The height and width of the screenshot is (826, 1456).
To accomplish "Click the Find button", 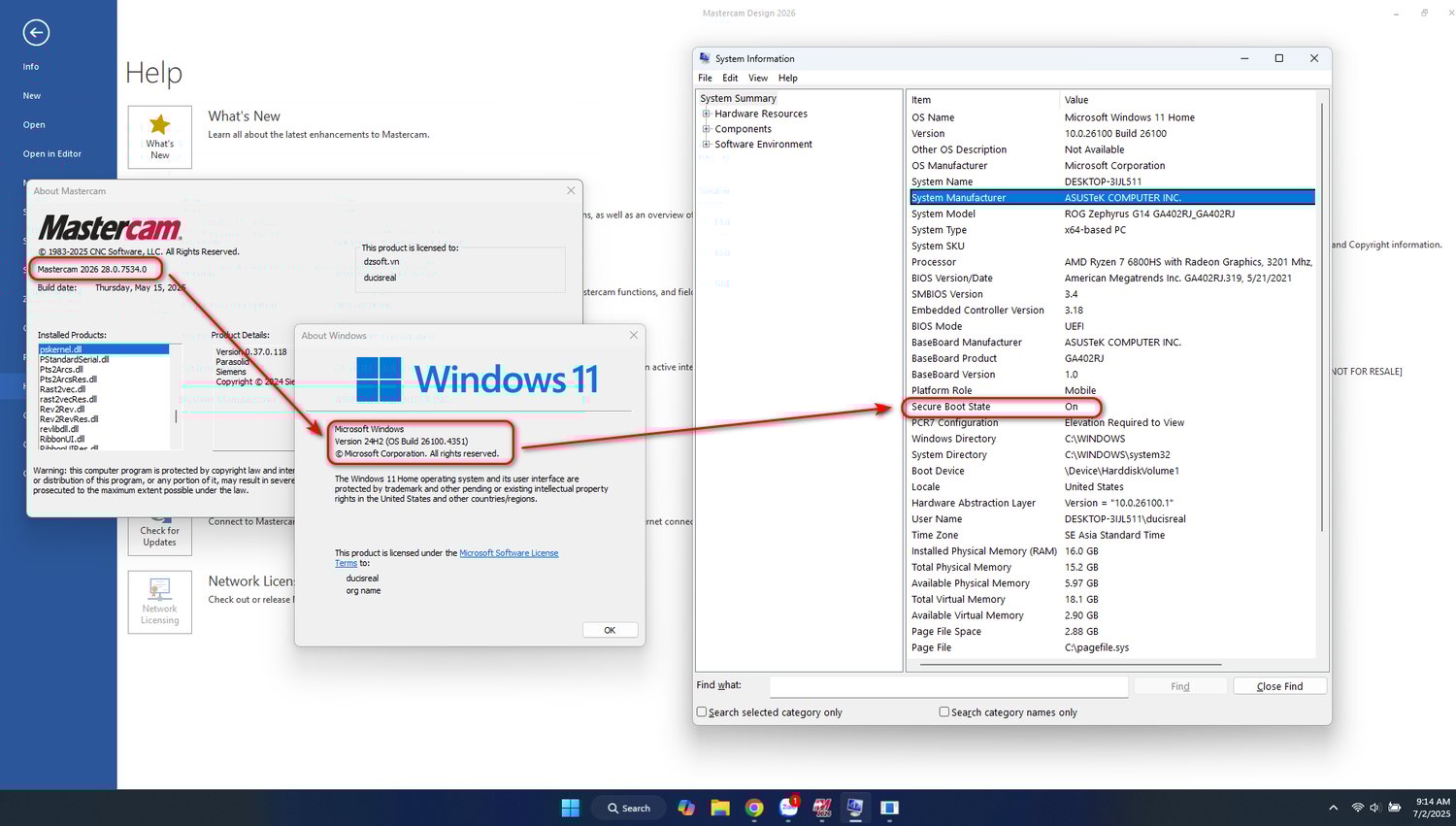I will pyautogui.click(x=1180, y=686).
